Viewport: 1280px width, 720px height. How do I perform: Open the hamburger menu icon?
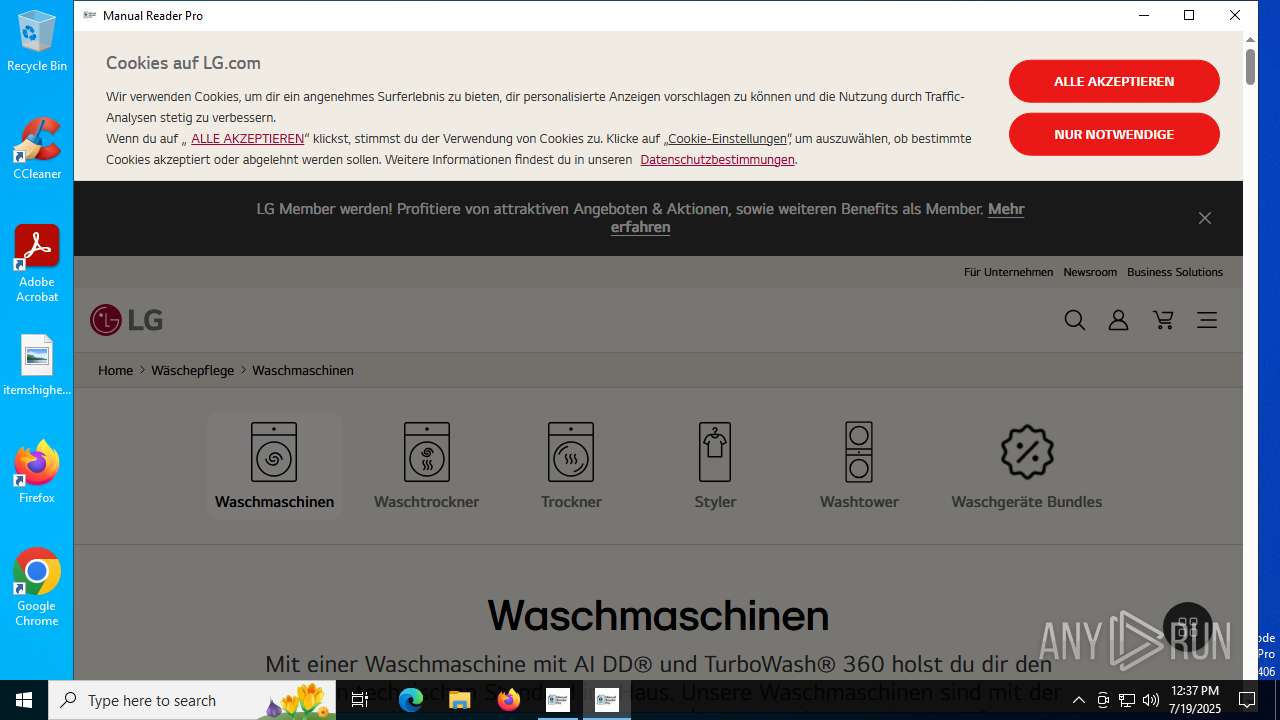[x=1207, y=320]
